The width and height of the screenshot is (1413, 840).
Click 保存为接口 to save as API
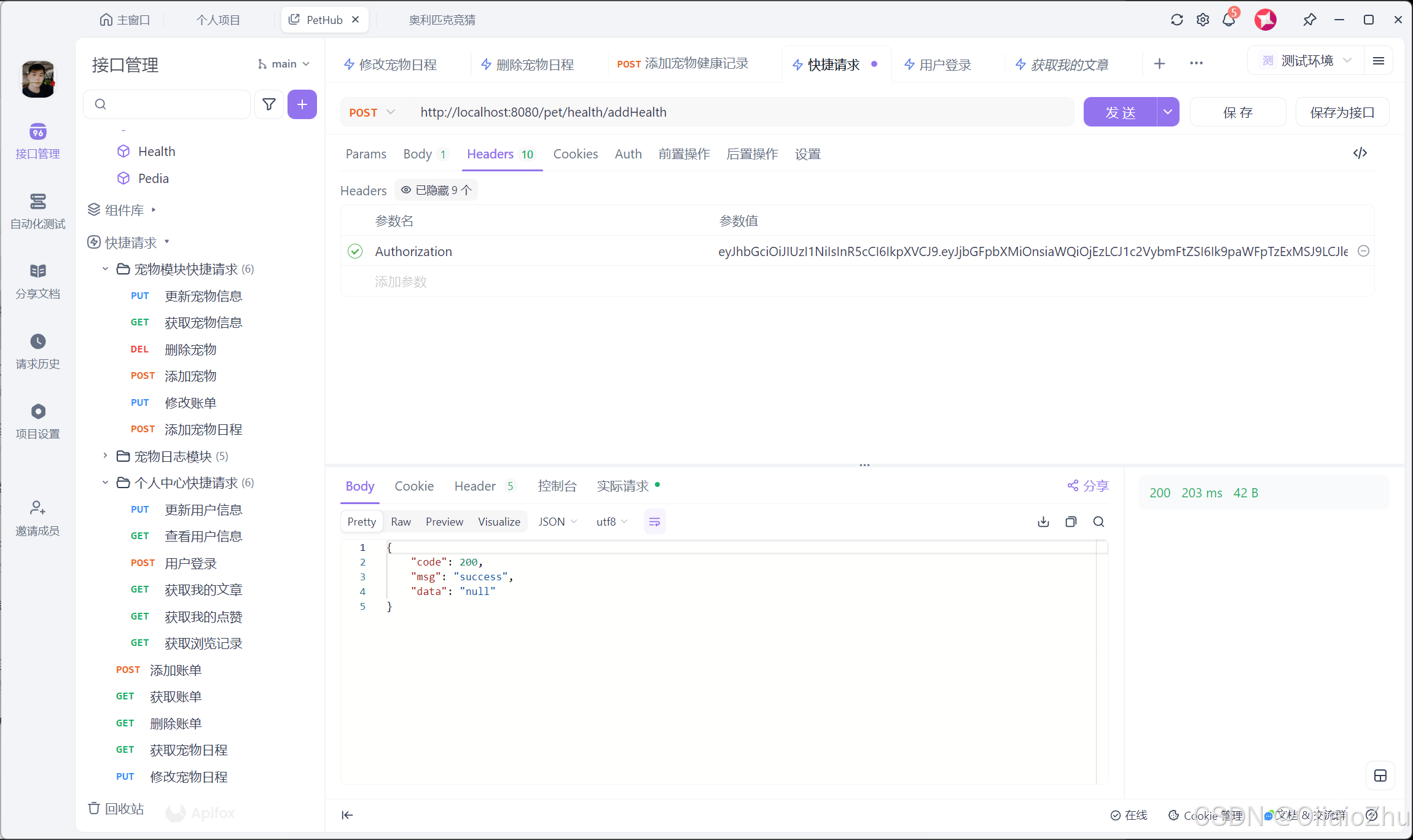click(1341, 112)
